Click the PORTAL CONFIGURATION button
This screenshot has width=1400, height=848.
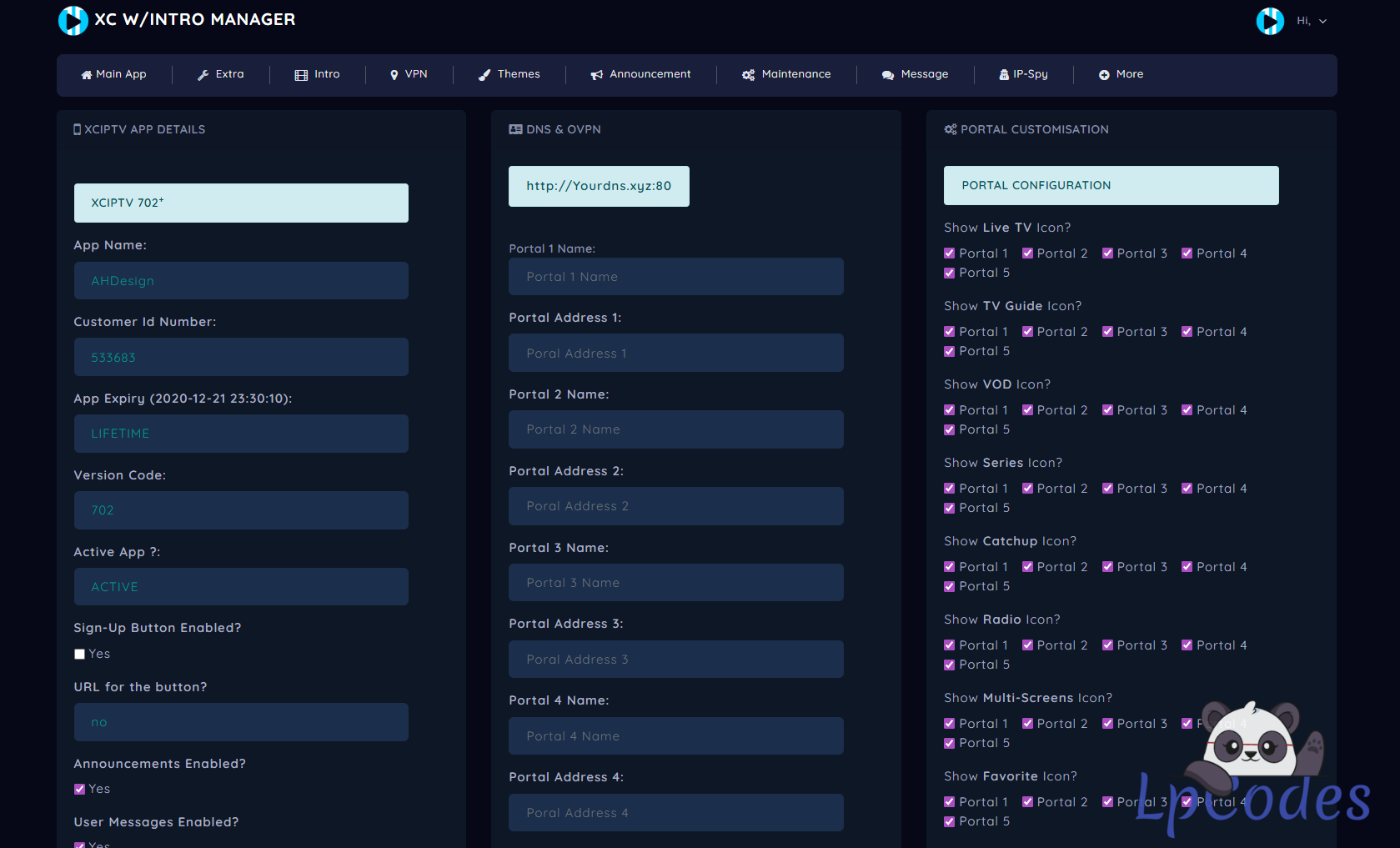click(1111, 185)
